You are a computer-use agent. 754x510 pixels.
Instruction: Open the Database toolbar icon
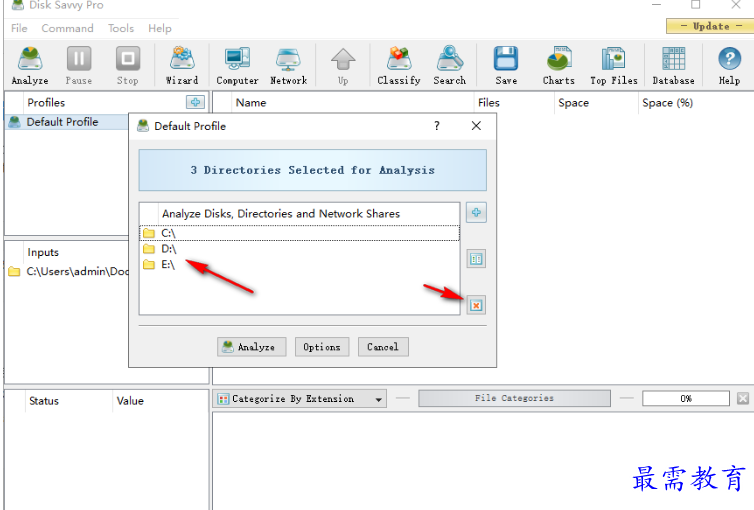(673, 66)
